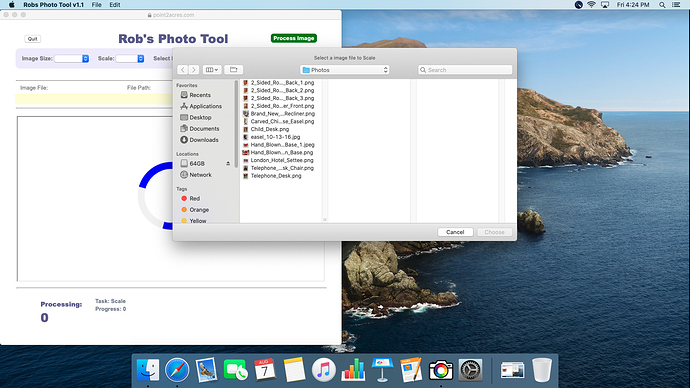Image resolution: width=690 pixels, height=388 pixels.
Task: Select Desktop in the sidebar
Action: [x=196, y=117]
